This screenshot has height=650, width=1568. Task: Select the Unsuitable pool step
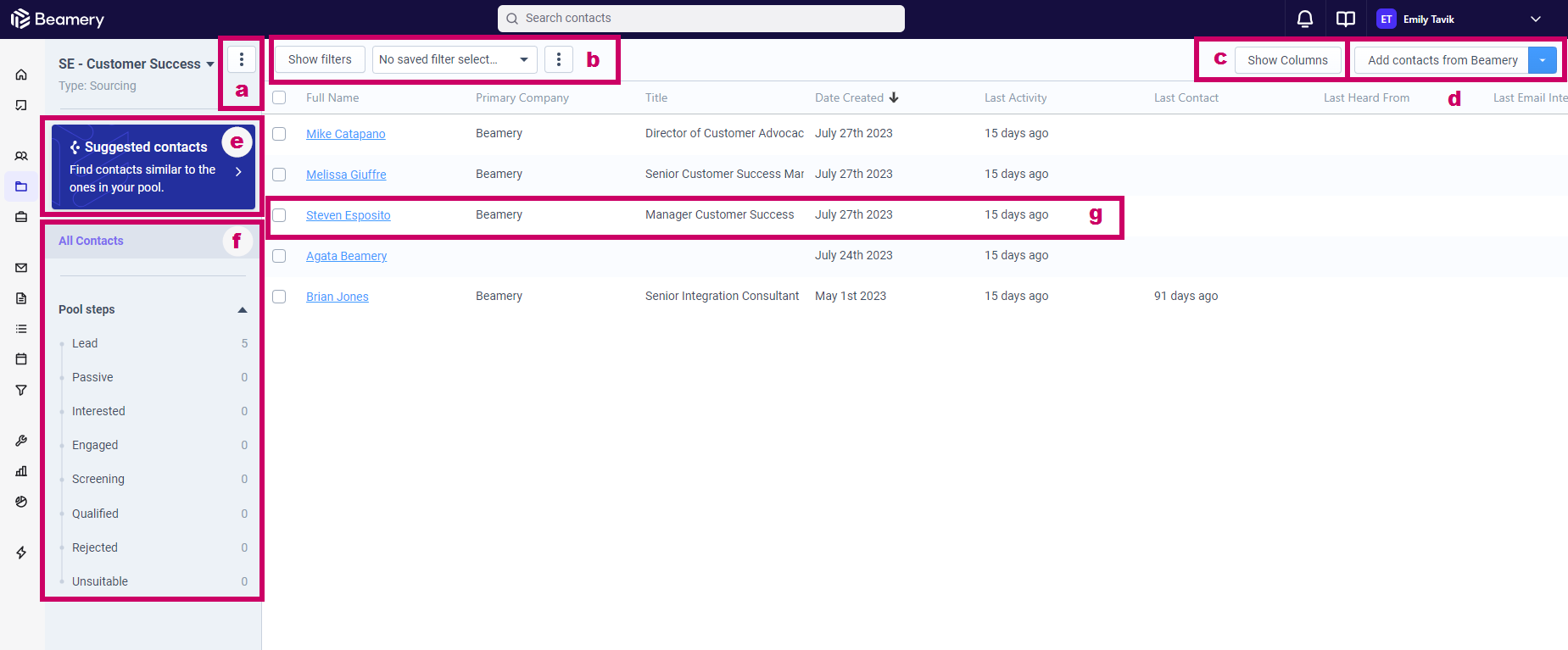coord(100,581)
